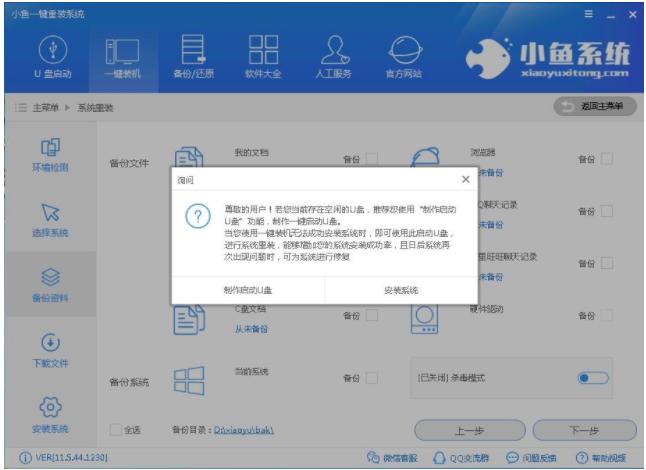646x470 pixels.
Task: Go to 选择系统 step in sidebar
Action: [50, 220]
